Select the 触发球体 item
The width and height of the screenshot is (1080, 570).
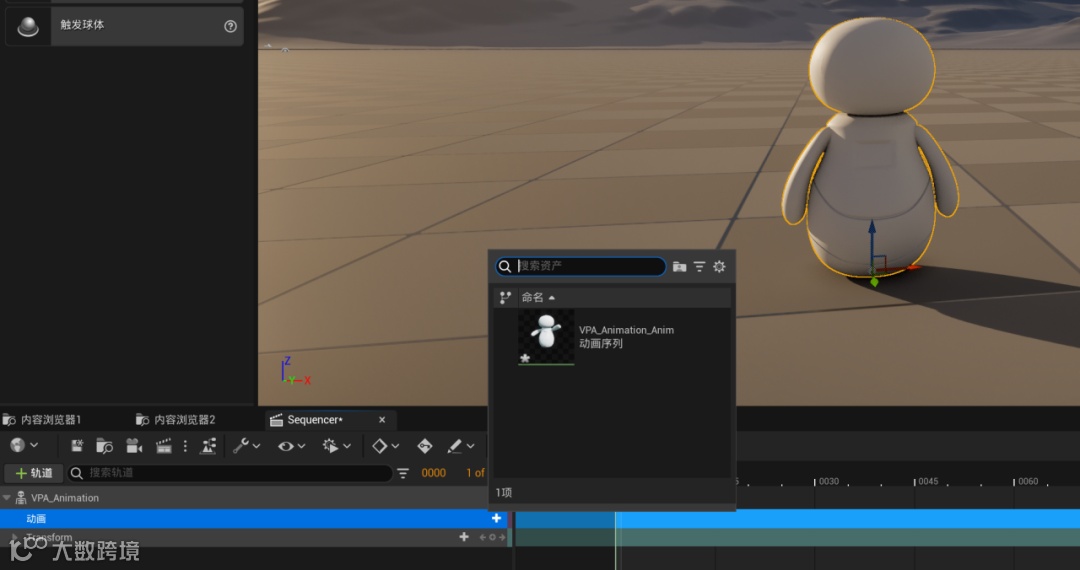coord(125,26)
